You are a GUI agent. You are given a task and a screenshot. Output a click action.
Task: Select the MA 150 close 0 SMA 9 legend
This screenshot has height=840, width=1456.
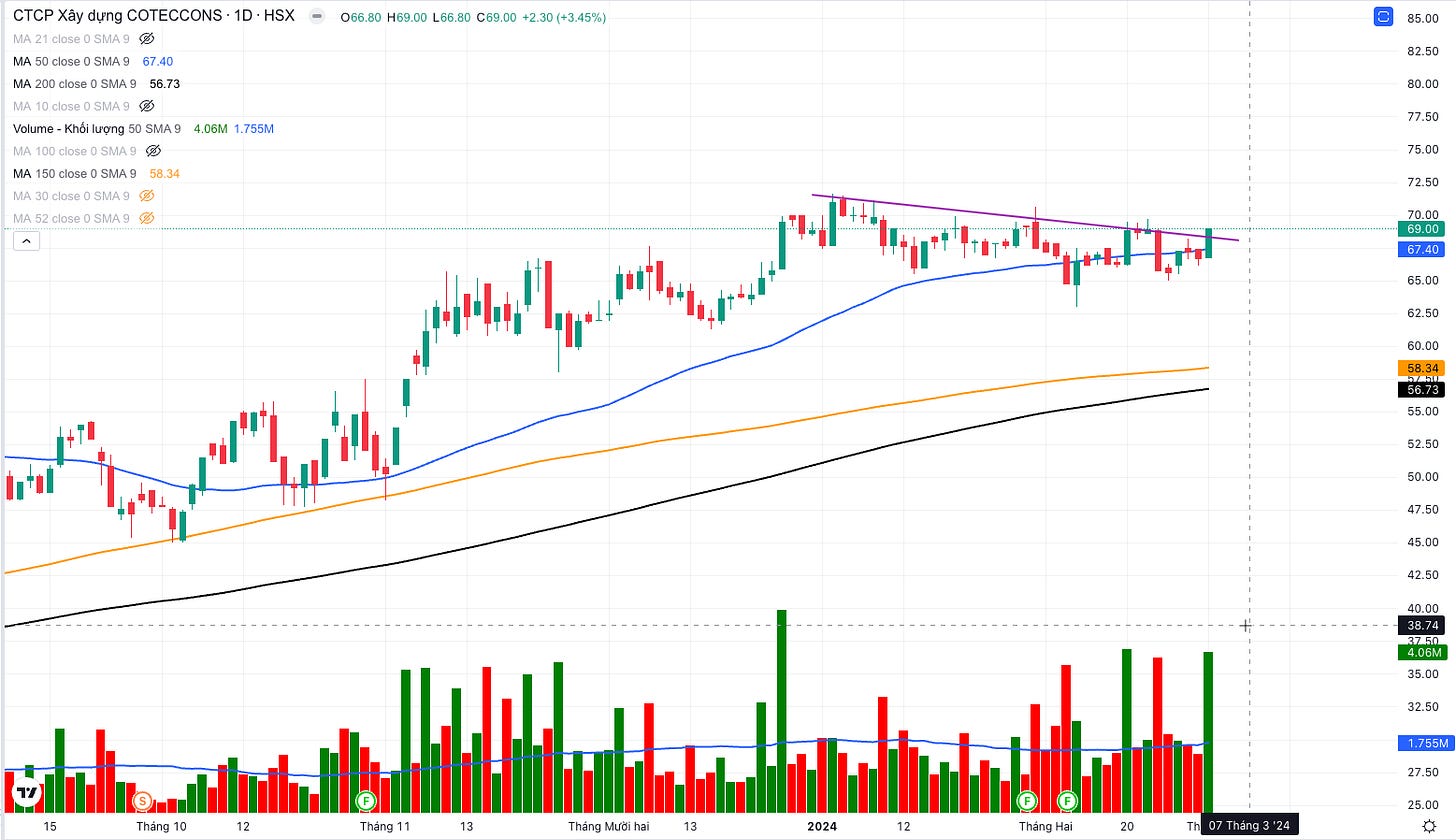click(75, 173)
